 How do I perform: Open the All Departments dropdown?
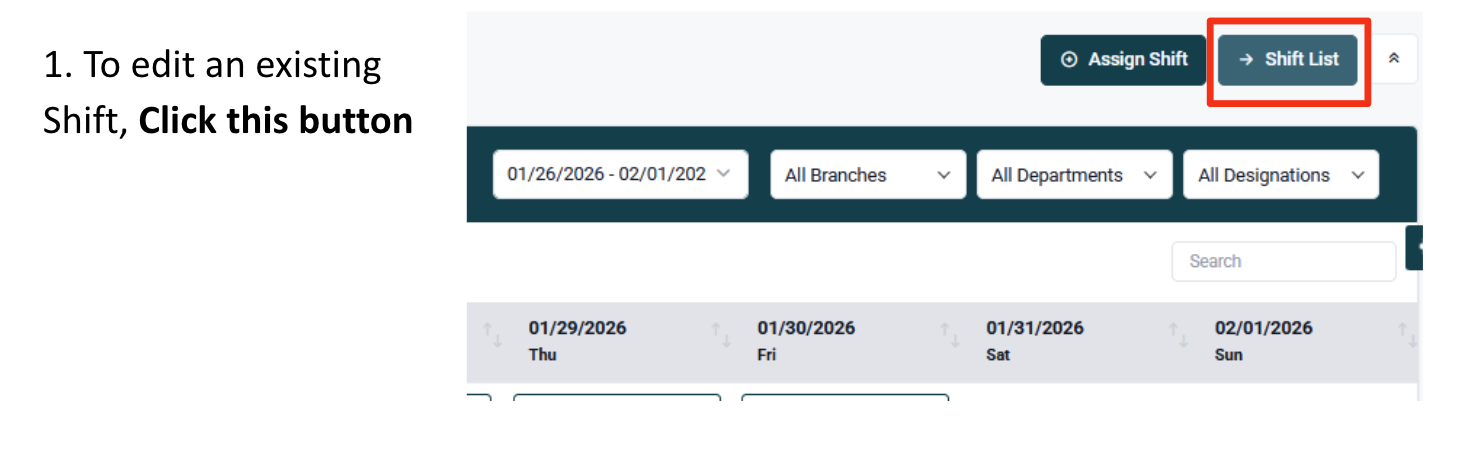(1074, 175)
